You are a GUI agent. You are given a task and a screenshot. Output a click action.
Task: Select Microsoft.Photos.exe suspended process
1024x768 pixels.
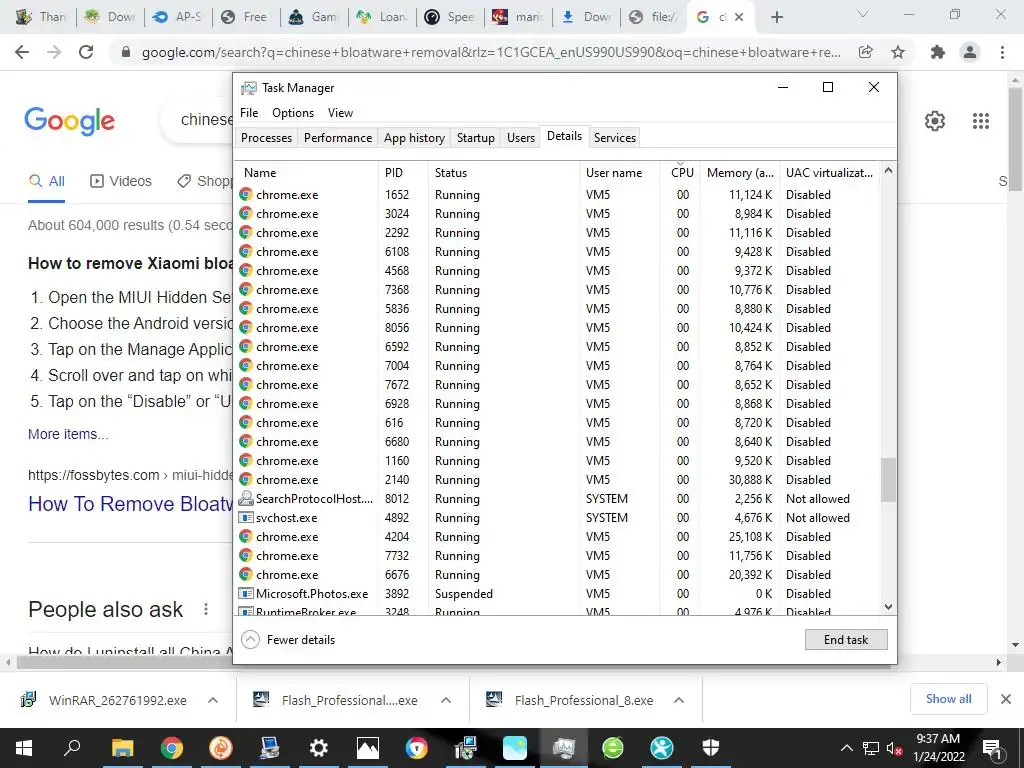tap(557, 594)
